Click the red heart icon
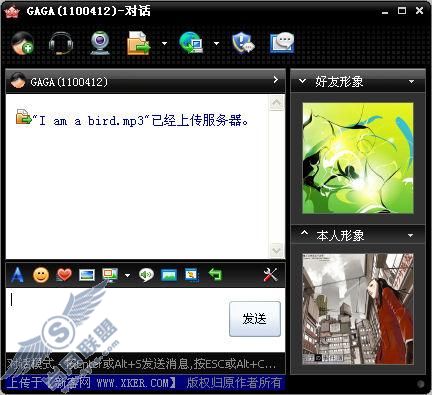Screen dimensions: 432x395 [64, 275]
